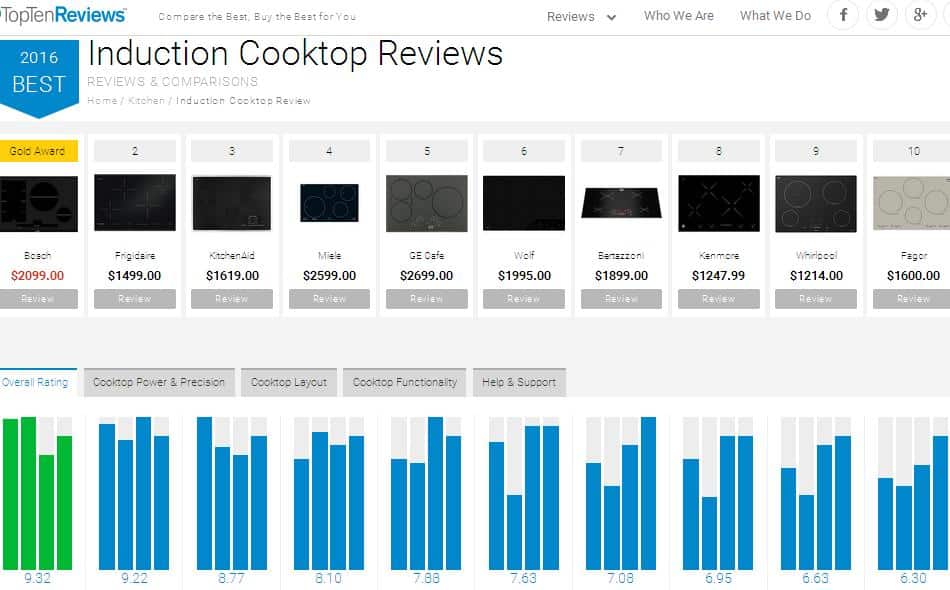Viewport: 950px width, 590px height.
Task: Click Review button under GE Cafe
Action: click(x=427, y=299)
